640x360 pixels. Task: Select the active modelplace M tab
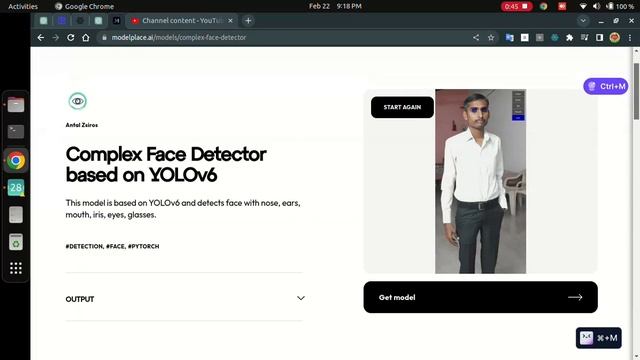116,20
